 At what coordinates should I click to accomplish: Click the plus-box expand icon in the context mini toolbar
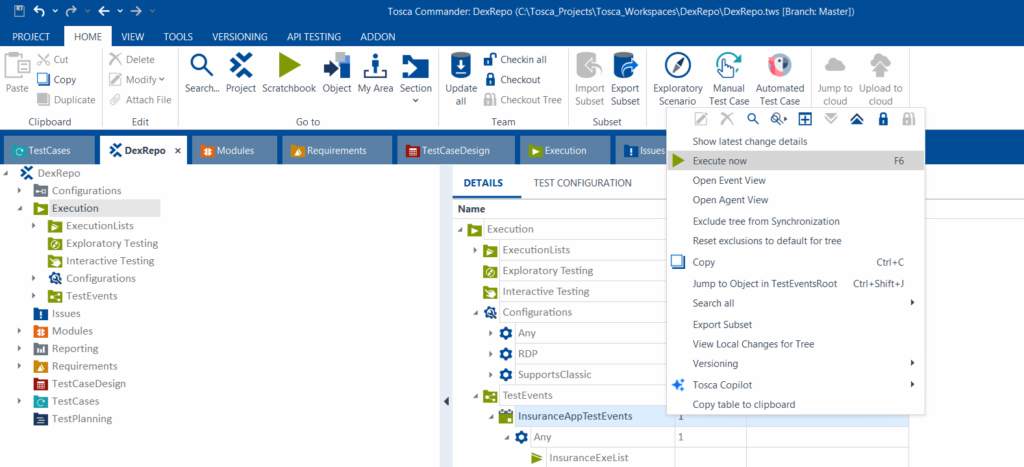pos(805,119)
